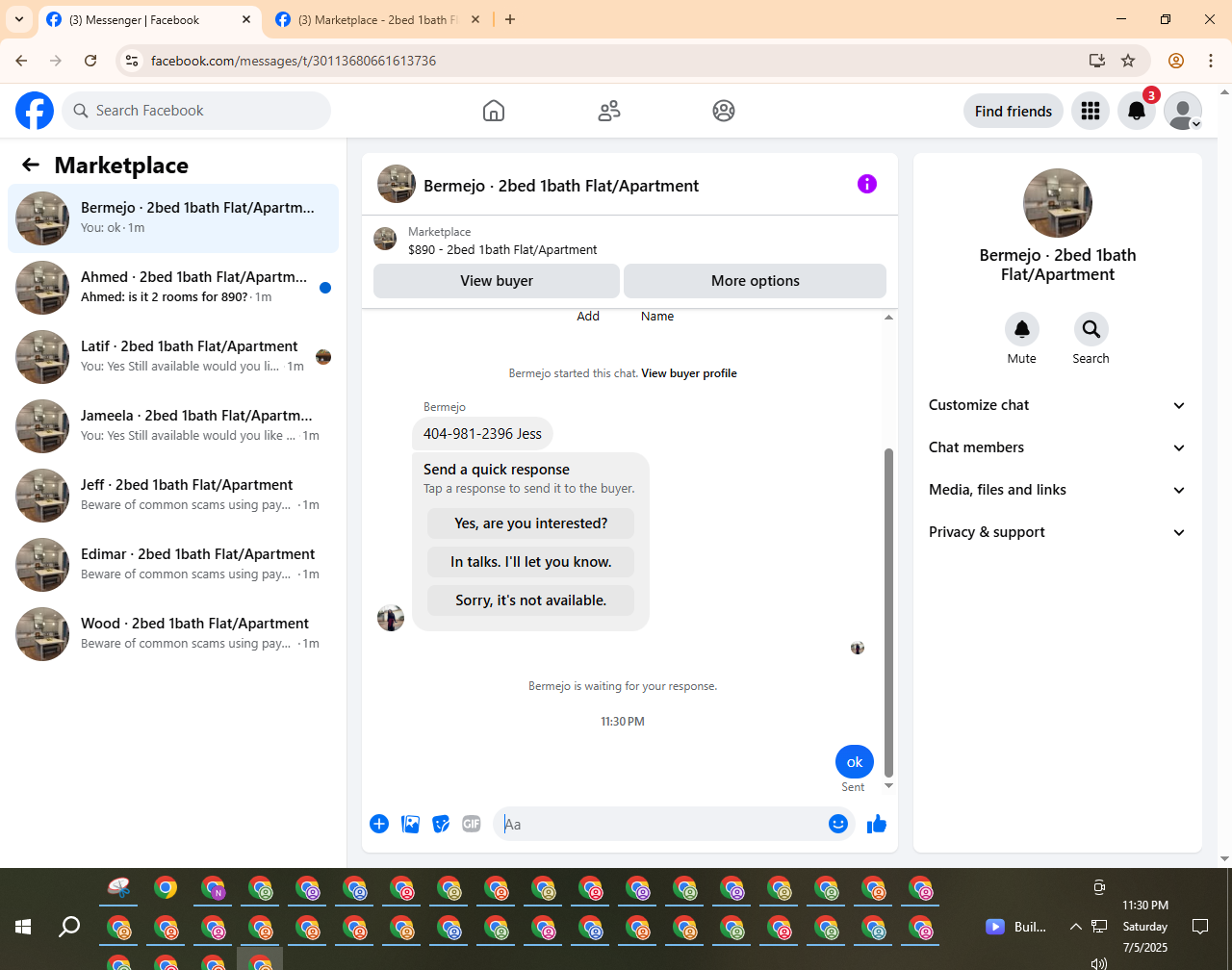Open Ahmed conversation in list
This screenshot has width=1232, height=970.
coord(173,288)
